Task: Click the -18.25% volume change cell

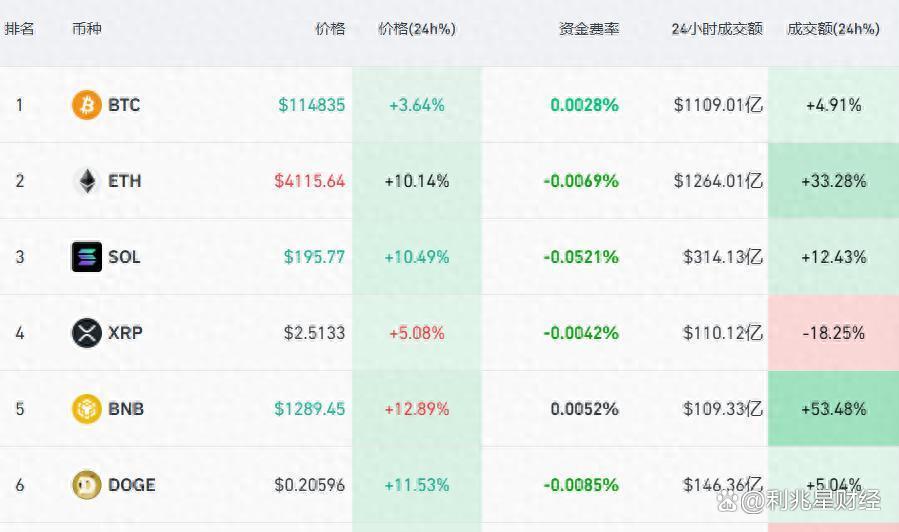Action: [834, 333]
